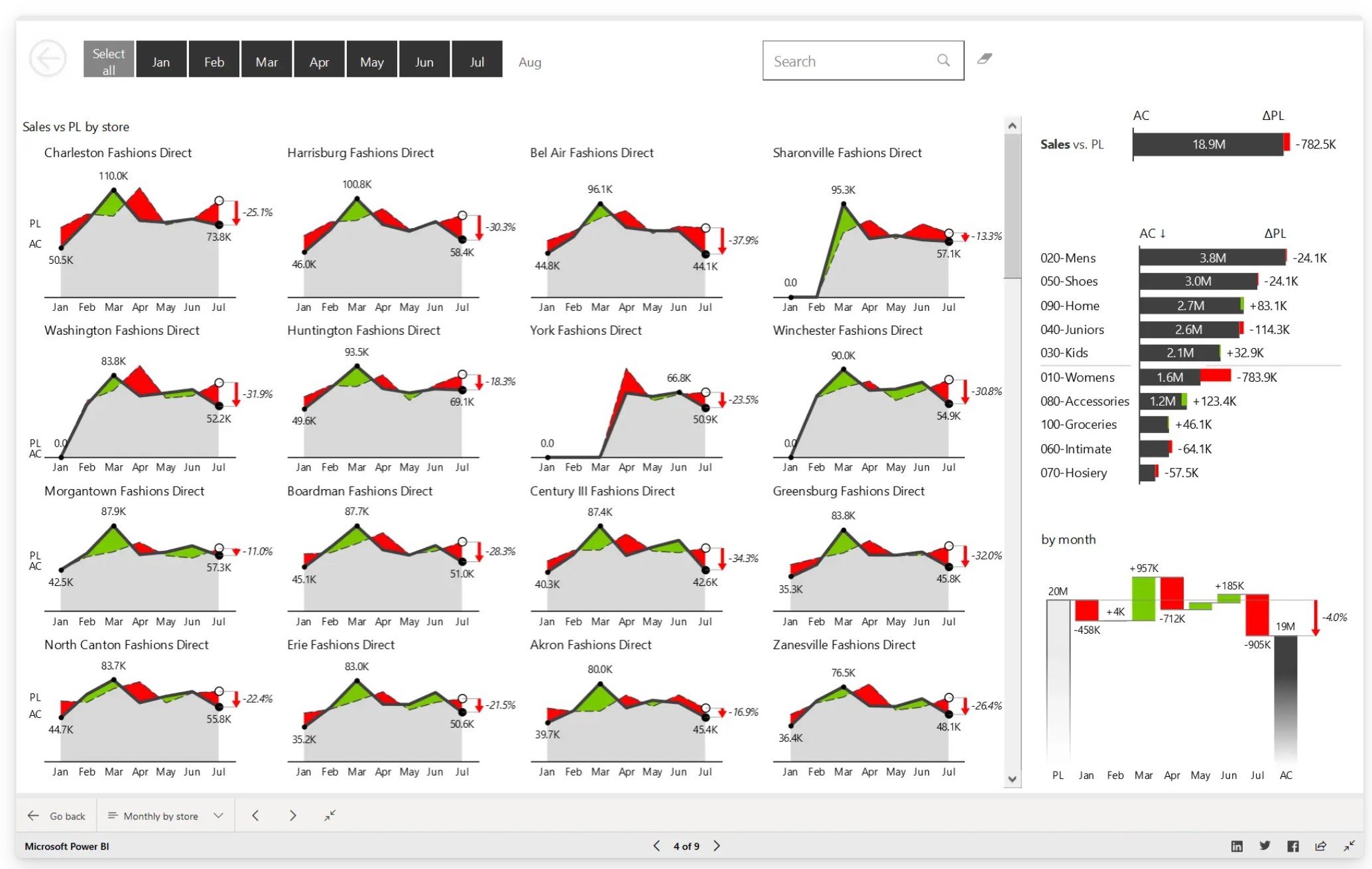Click the next page chevron in footer
The width and height of the screenshot is (1372, 869).
click(x=717, y=846)
